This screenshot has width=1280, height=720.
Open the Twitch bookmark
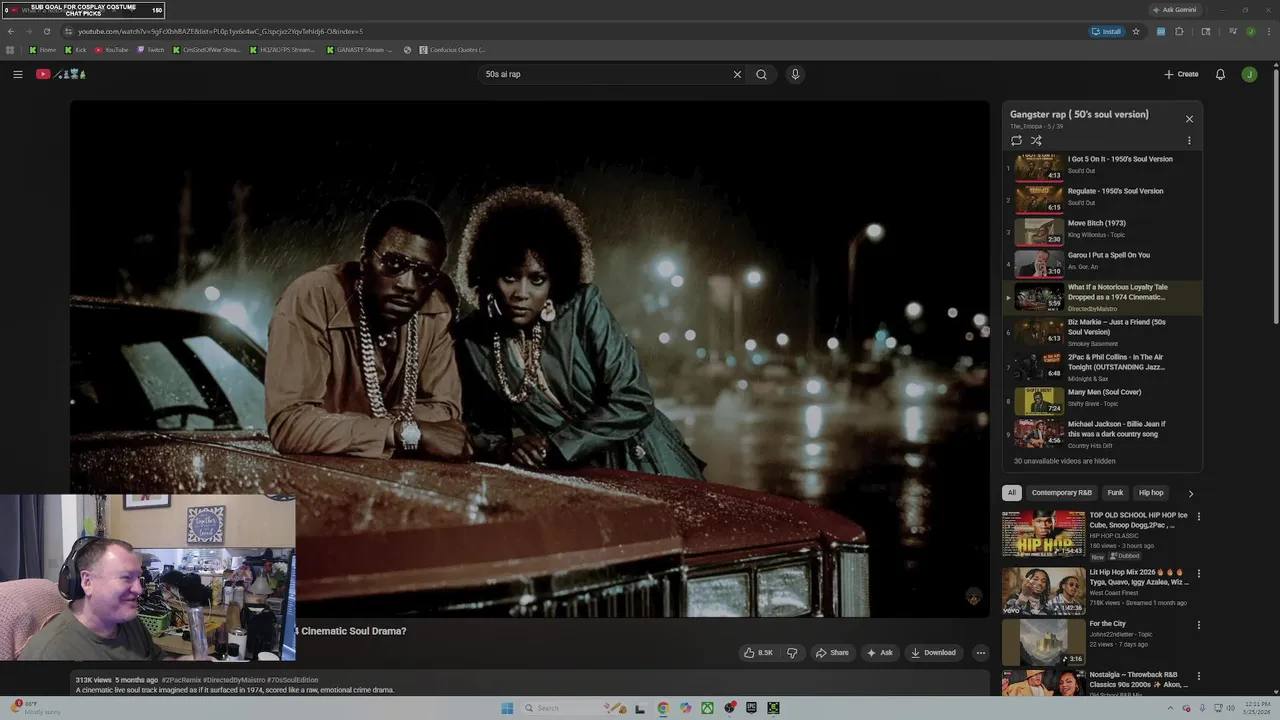(x=151, y=50)
